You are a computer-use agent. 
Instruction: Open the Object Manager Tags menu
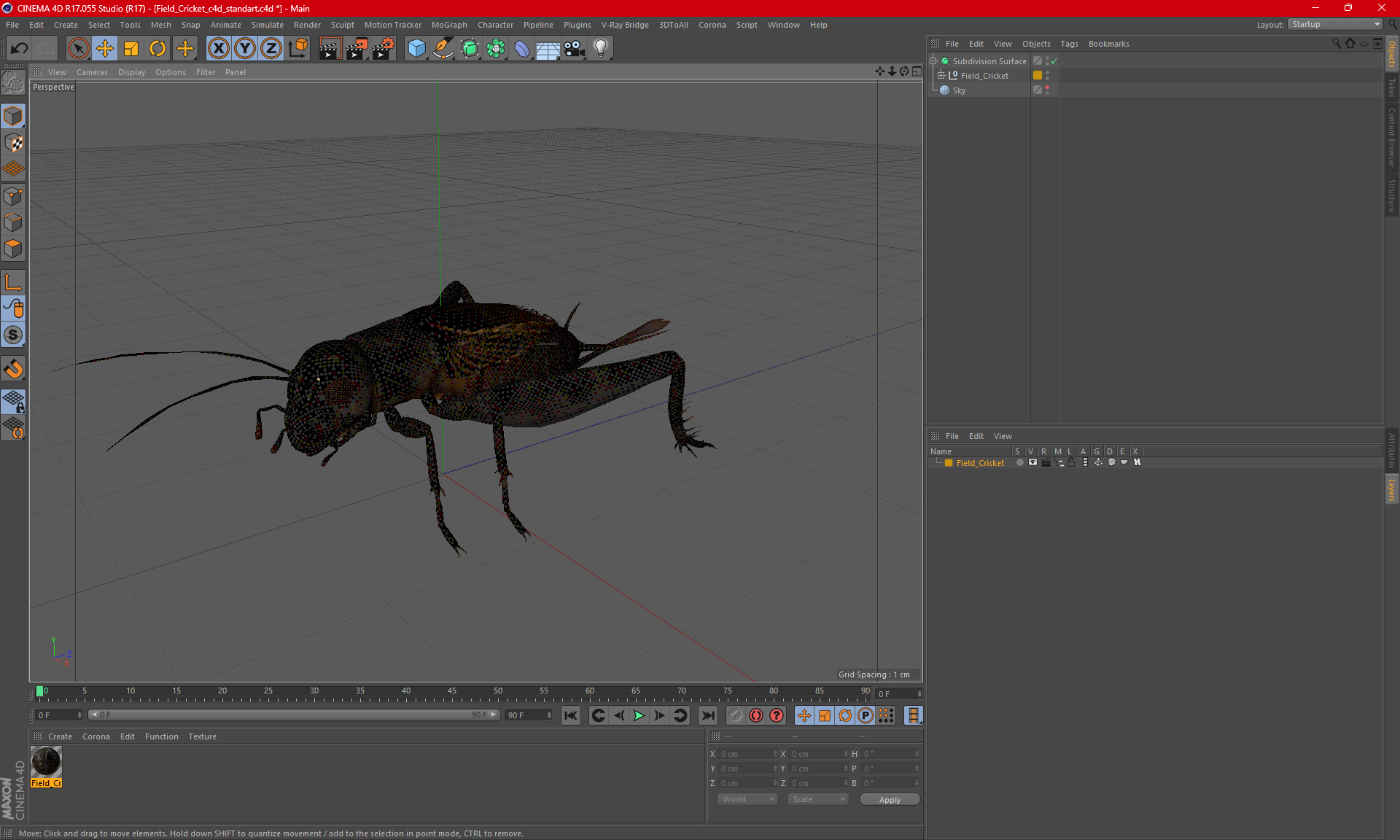(x=1069, y=44)
